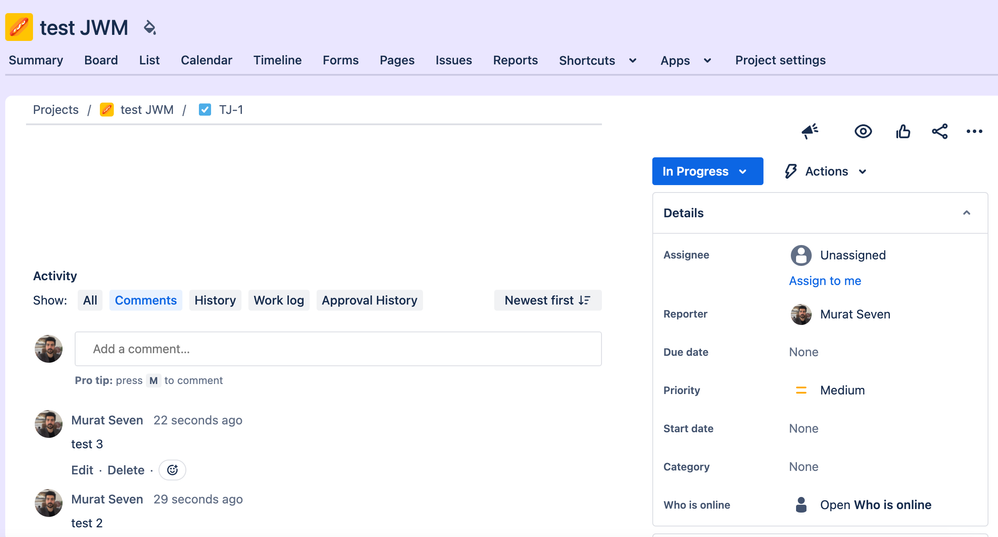Open the Reports tab
This screenshot has height=537, width=998.
click(516, 60)
